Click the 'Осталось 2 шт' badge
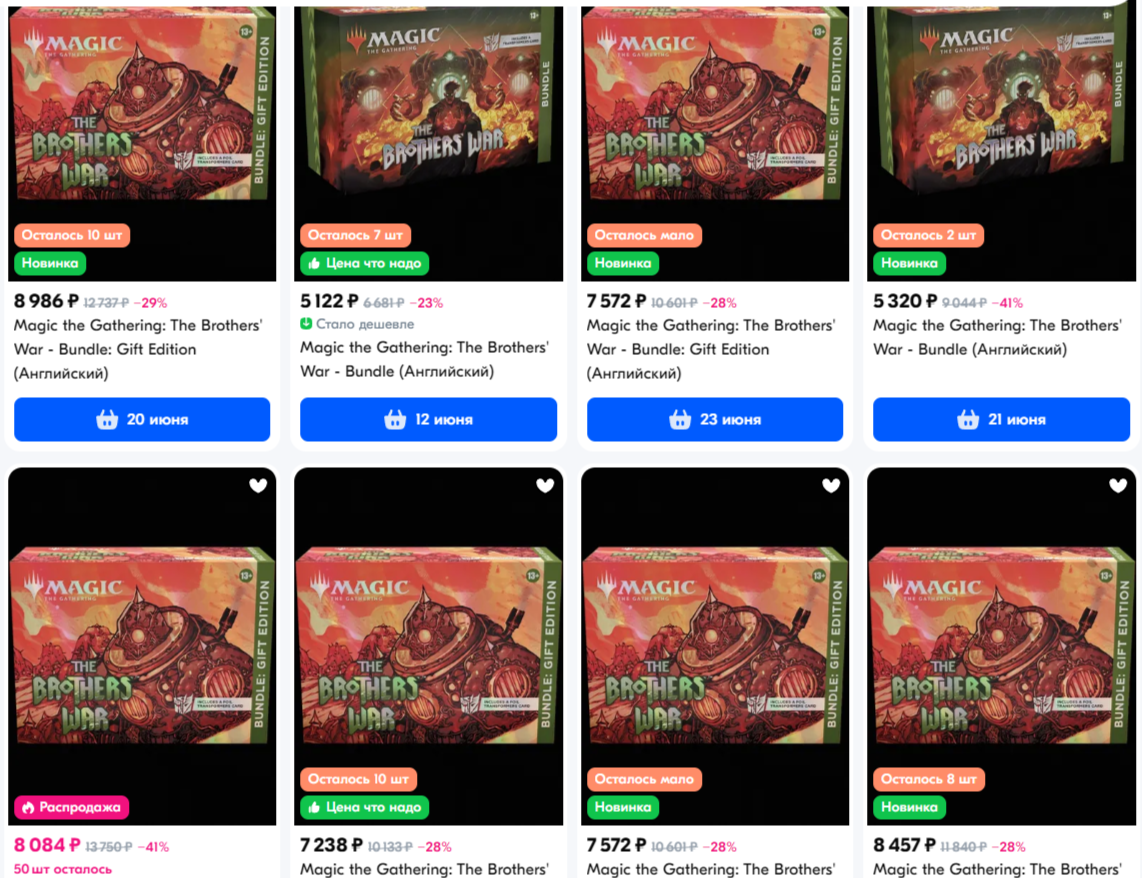1142x878 pixels. pyautogui.click(x=928, y=235)
